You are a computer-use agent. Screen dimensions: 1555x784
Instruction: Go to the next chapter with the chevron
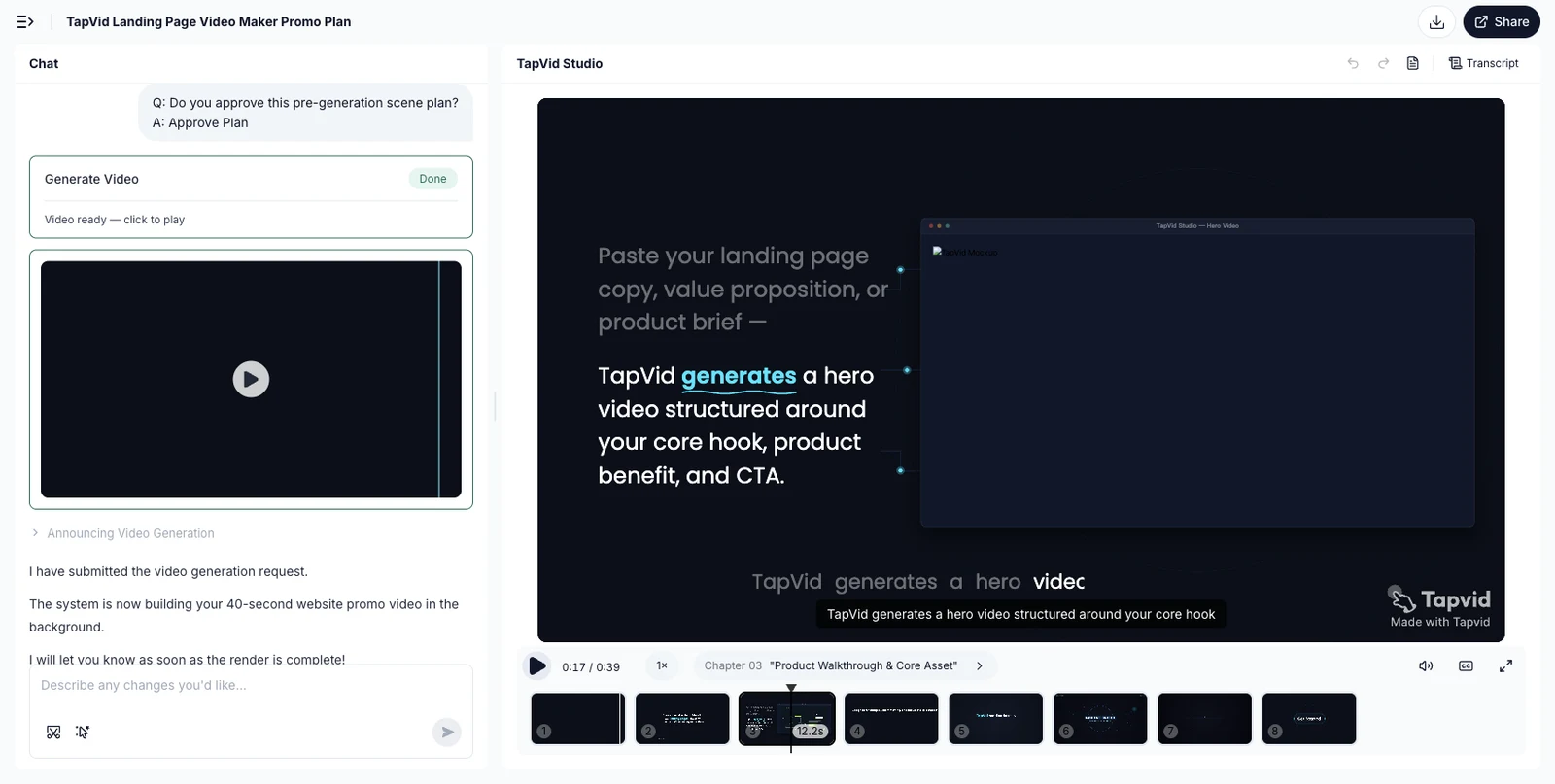980,665
